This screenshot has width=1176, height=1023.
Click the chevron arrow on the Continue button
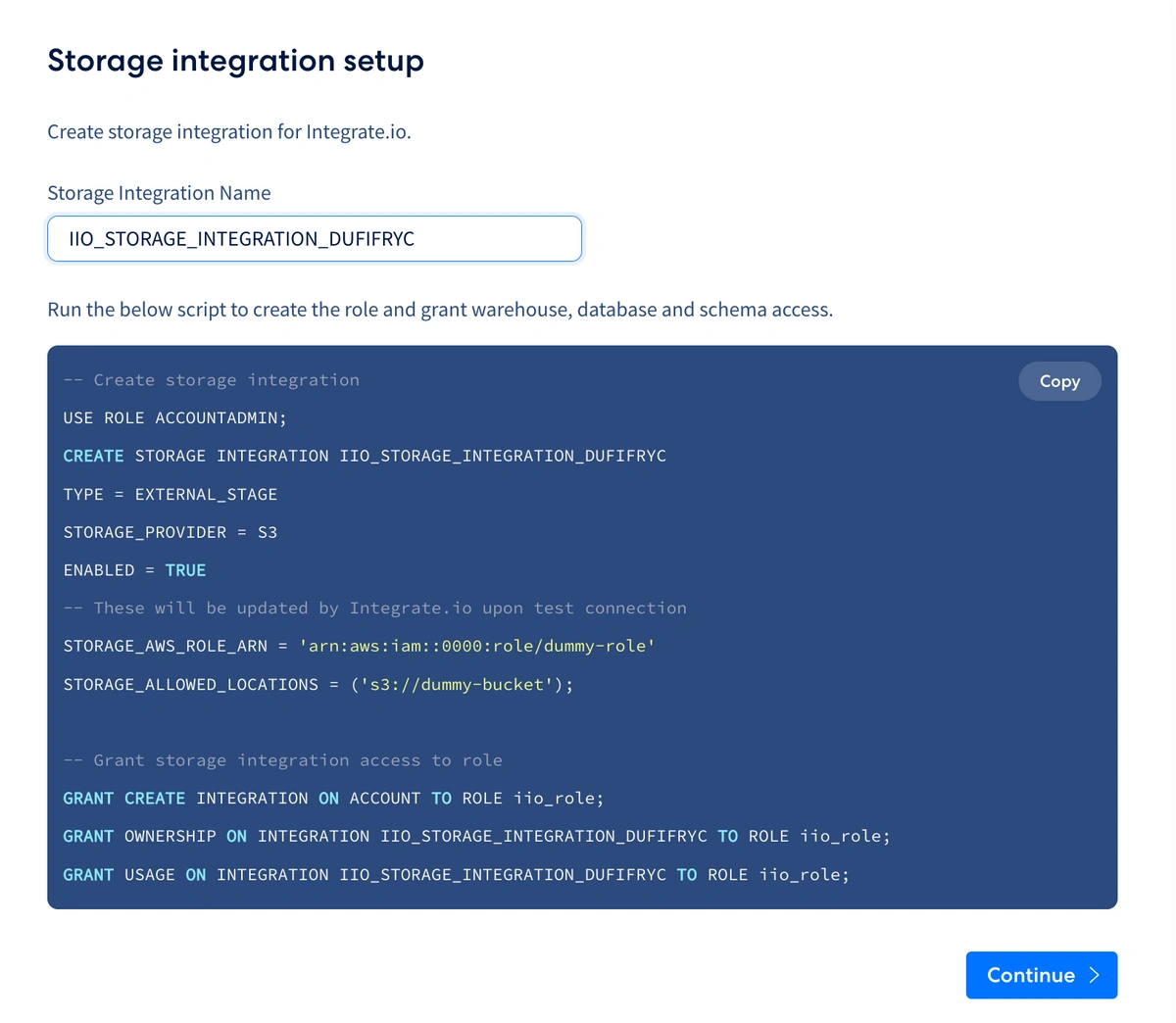click(1095, 975)
